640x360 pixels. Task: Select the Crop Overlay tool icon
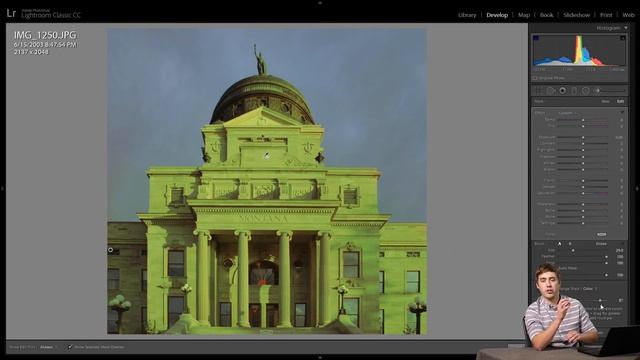coord(539,90)
